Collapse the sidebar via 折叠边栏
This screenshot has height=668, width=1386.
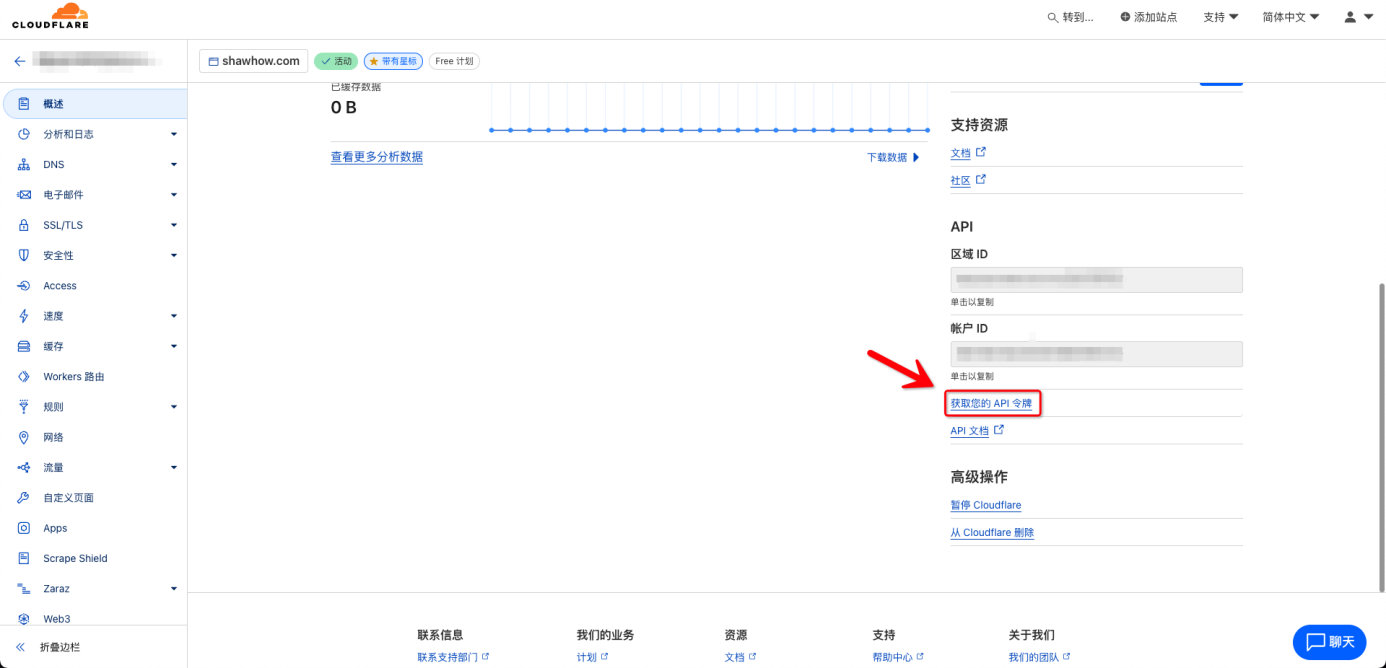(60, 647)
